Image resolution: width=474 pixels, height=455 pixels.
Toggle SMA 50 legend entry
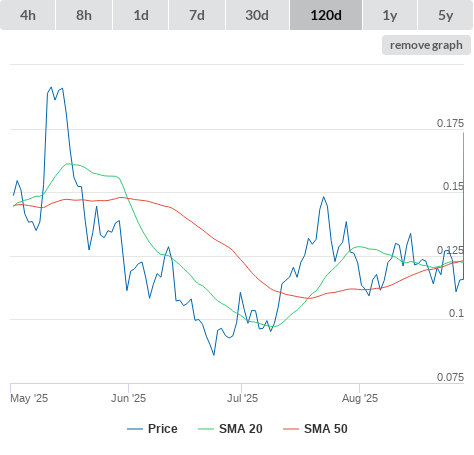point(315,429)
